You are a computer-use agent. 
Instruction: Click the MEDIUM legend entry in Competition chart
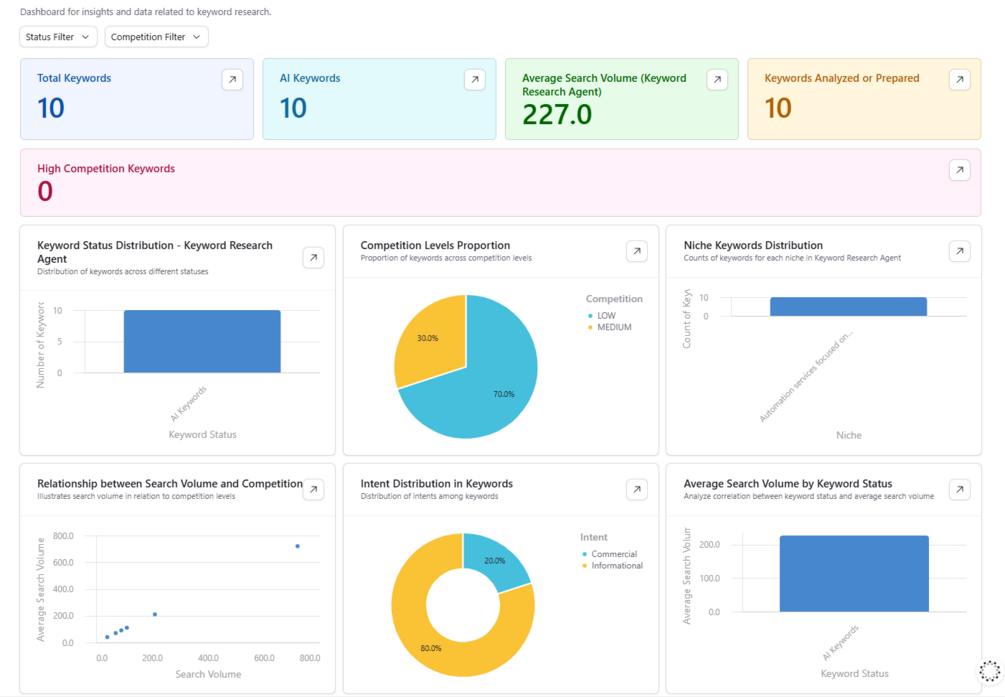point(610,327)
